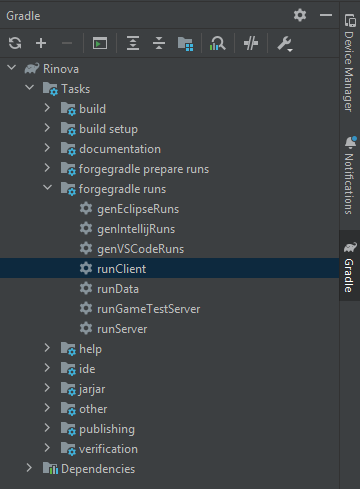Click the gear icon beside runServer
The width and height of the screenshot is (360, 489).
86,329
